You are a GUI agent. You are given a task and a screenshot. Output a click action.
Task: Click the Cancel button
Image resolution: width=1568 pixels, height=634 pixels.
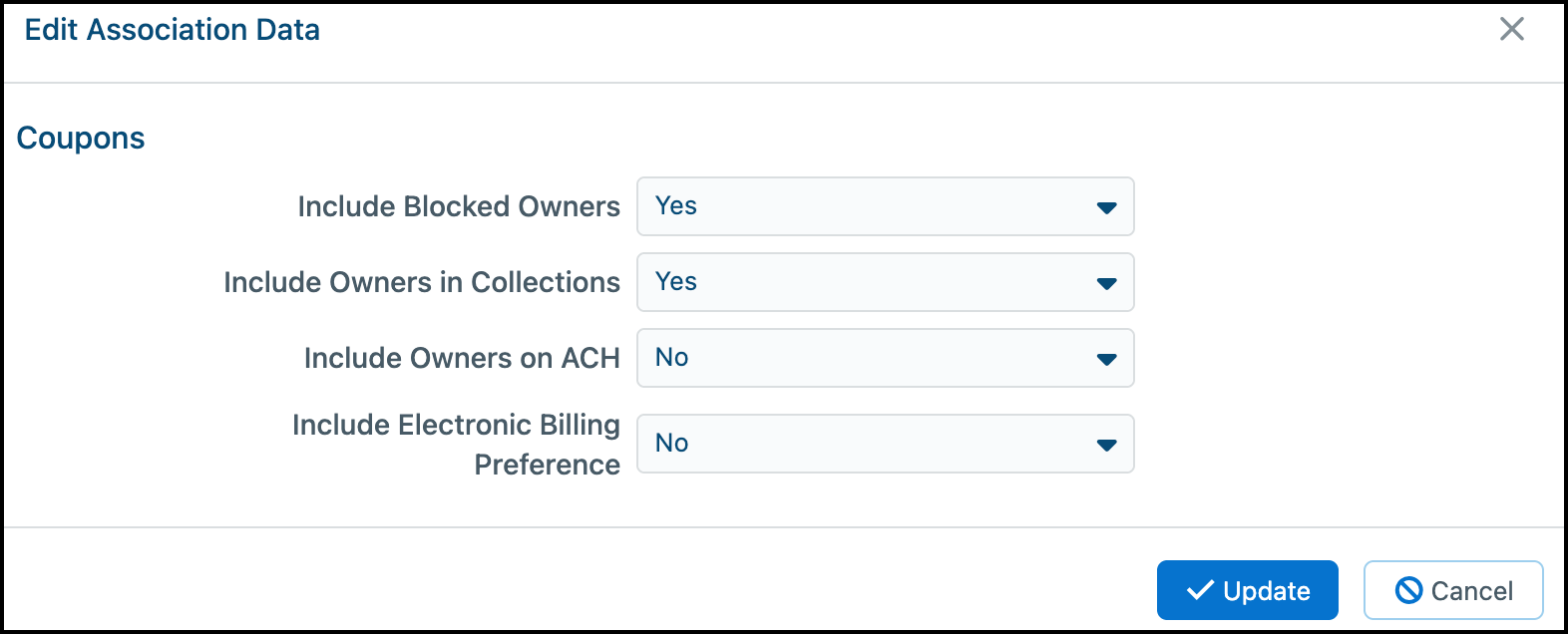tap(1453, 590)
